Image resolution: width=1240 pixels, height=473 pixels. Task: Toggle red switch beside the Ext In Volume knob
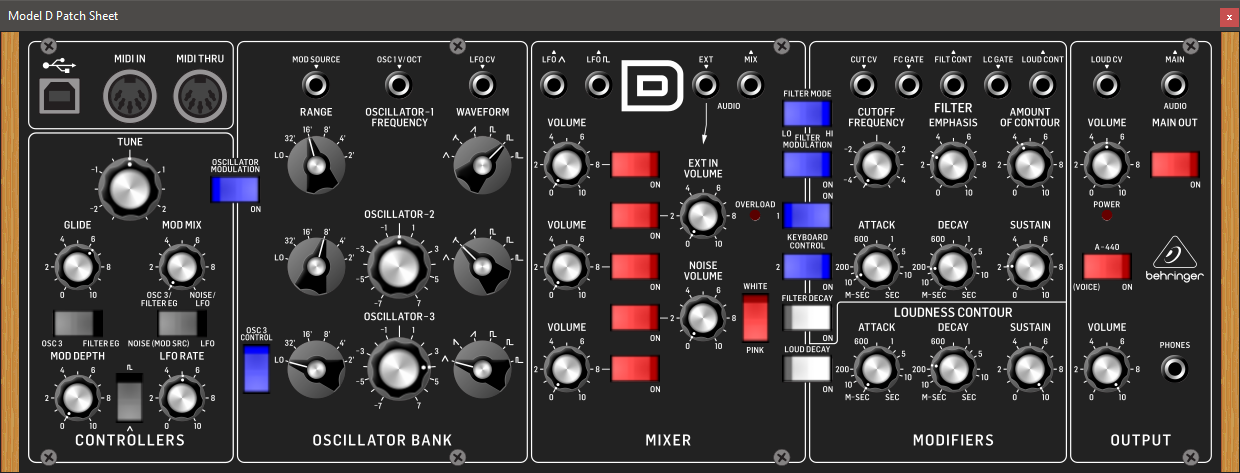tap(636, 215)
